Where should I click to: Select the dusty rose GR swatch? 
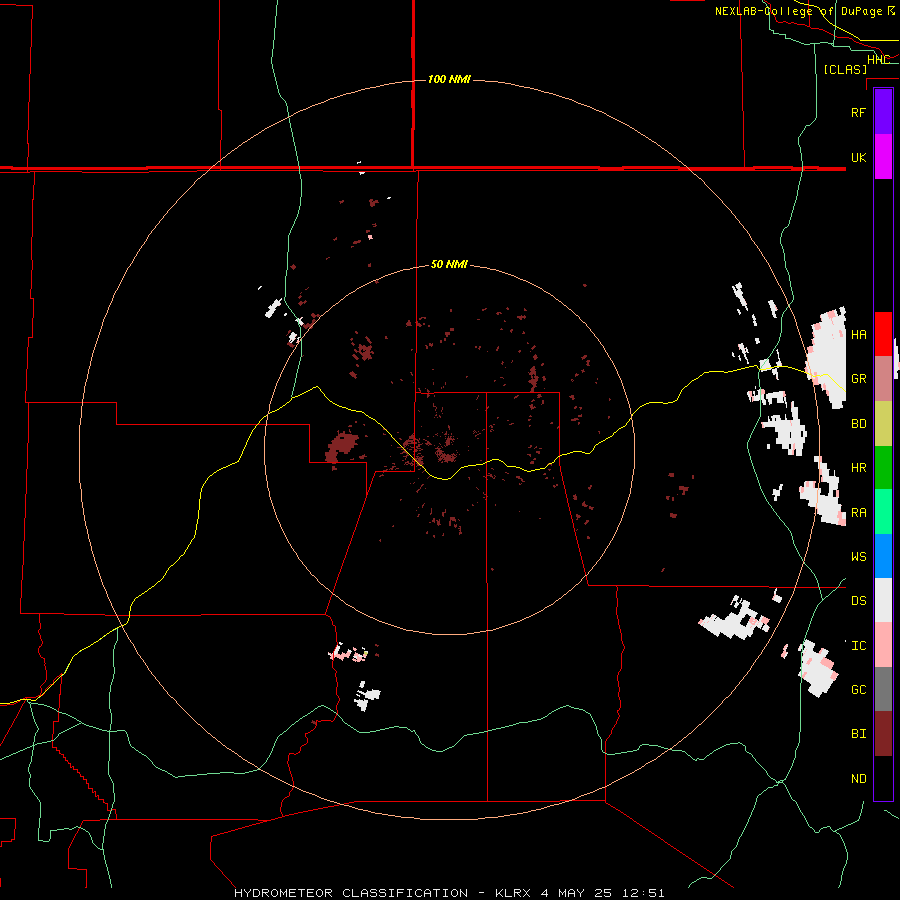click(x=883, y=379)
